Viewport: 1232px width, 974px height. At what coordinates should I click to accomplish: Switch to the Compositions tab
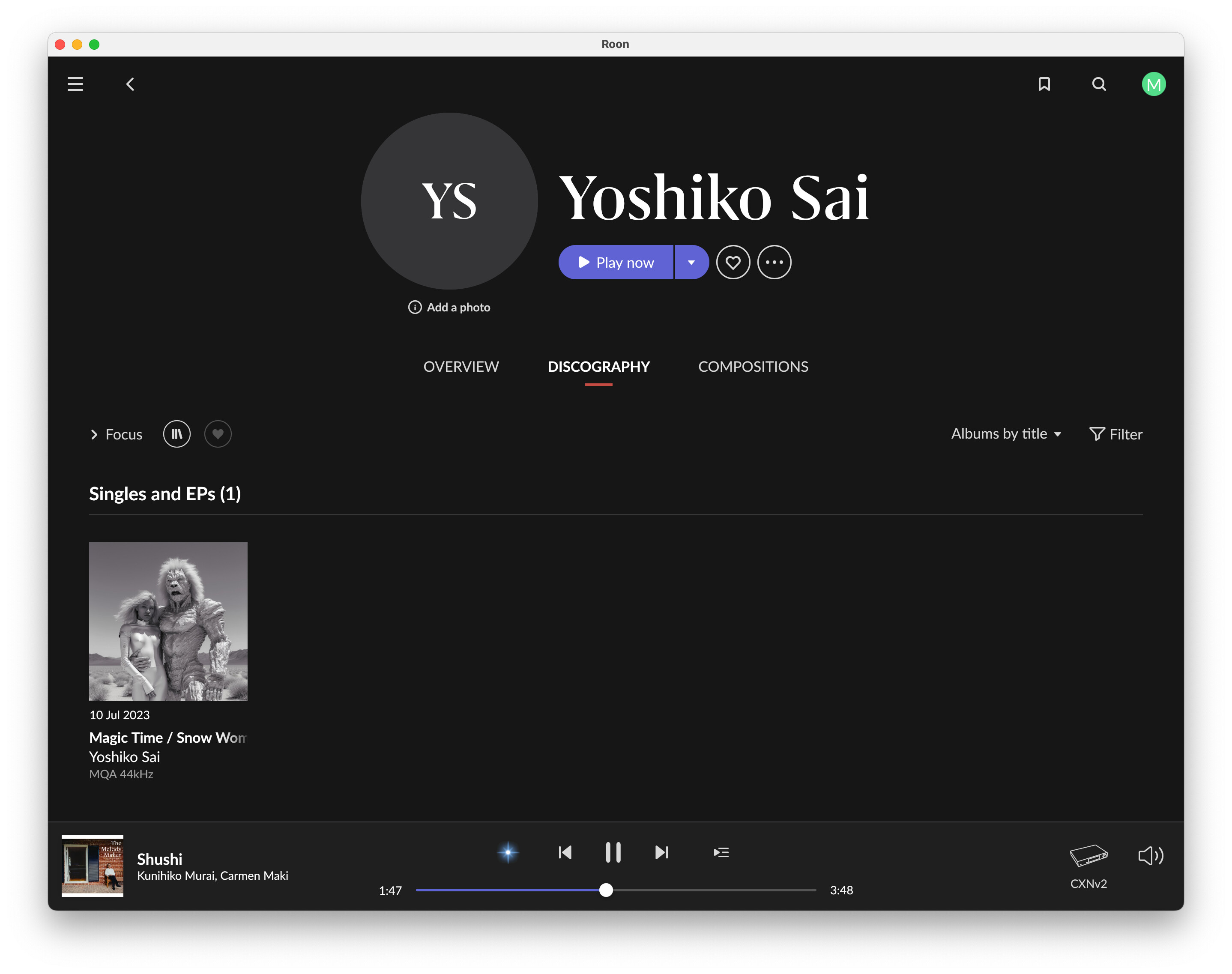click(753, 367)
